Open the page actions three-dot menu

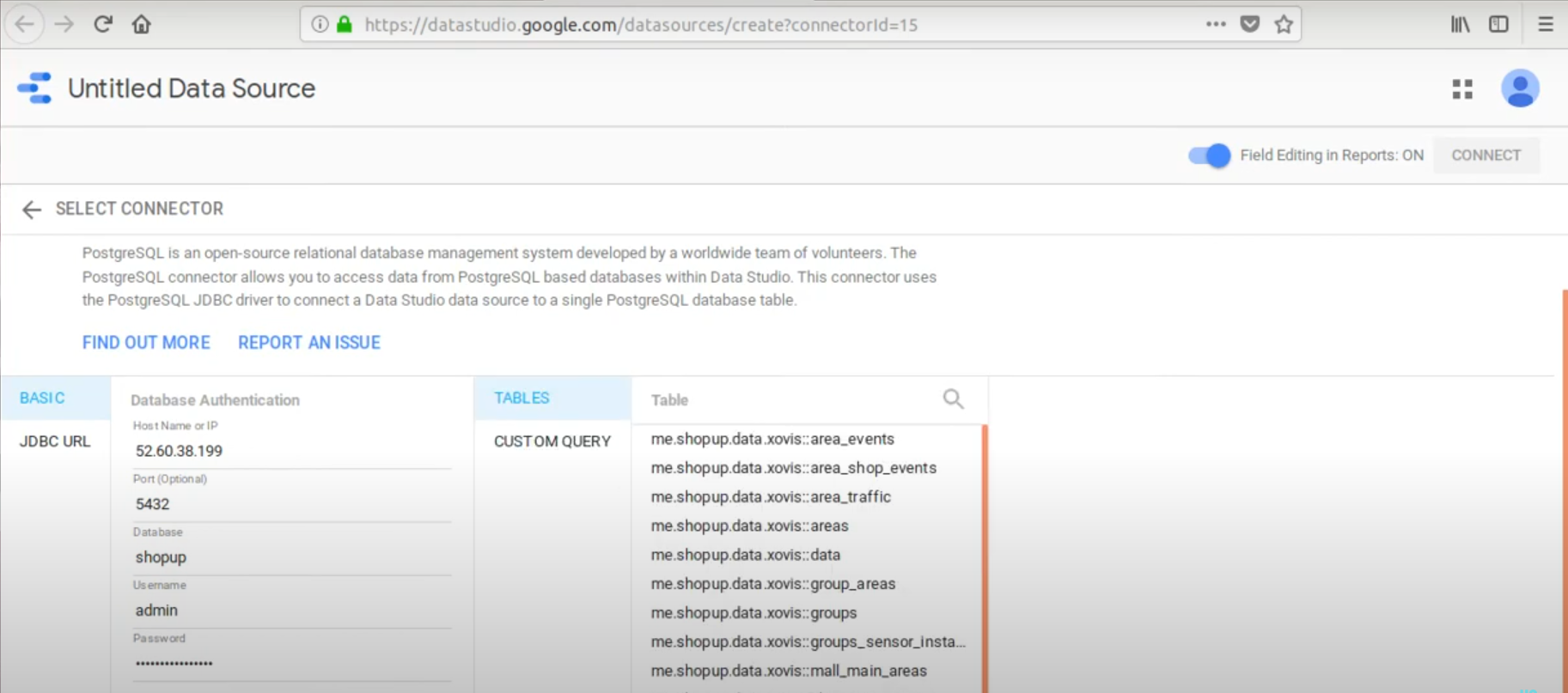pyautogui.click(x=1216, y=24)
